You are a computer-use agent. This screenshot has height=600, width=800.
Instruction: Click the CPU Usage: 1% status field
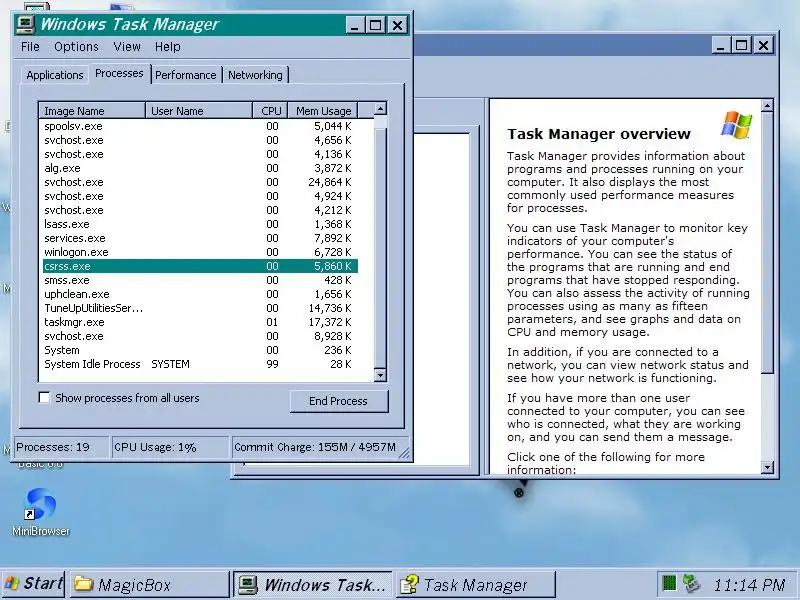[170, 447]
